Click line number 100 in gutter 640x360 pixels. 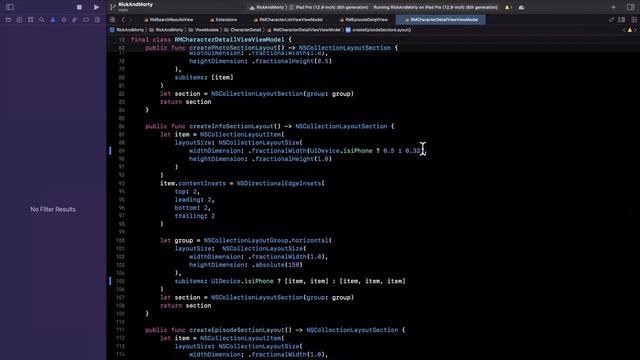click(x=120, y=240)
